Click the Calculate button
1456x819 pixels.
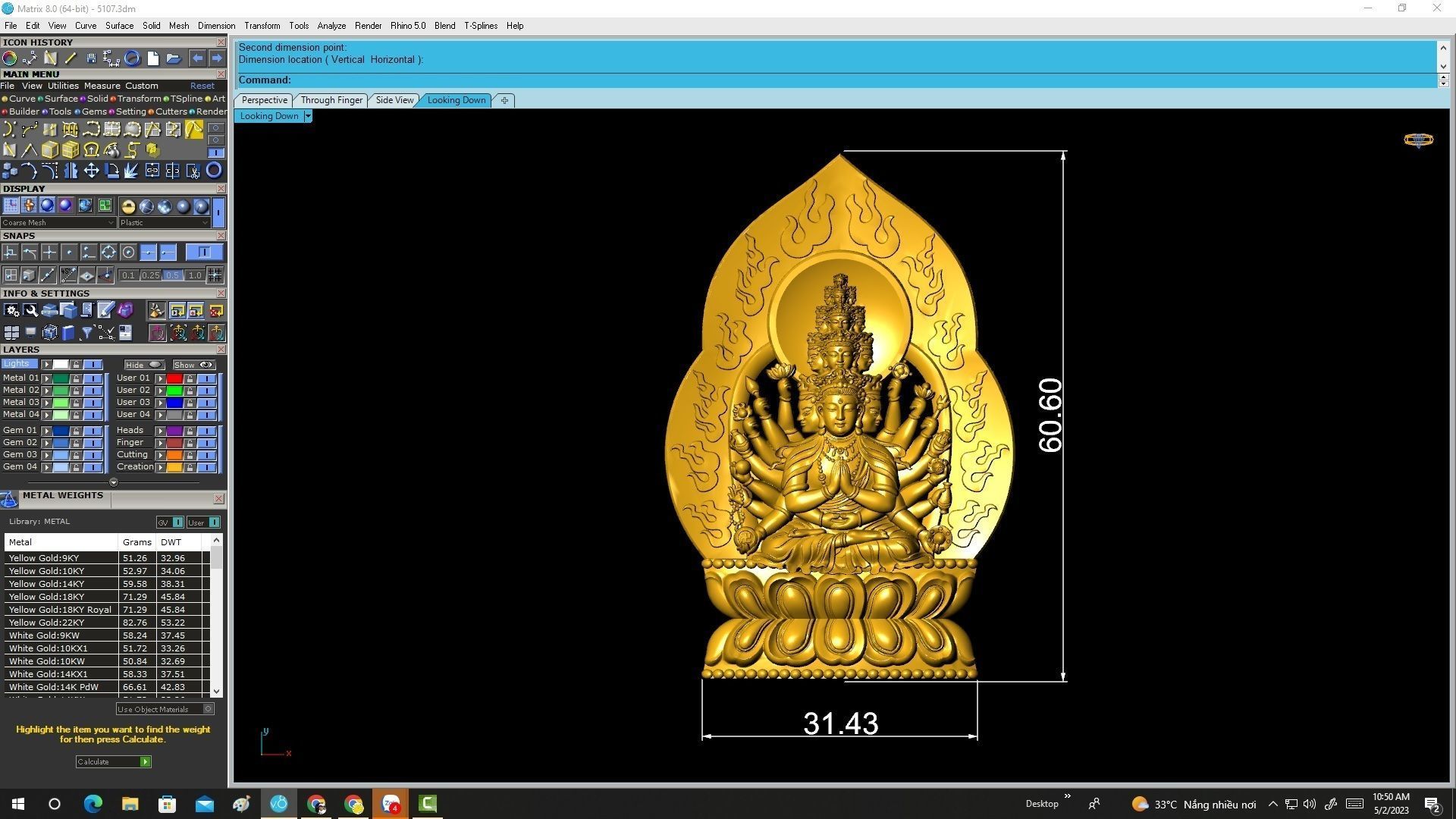(113, 761)
